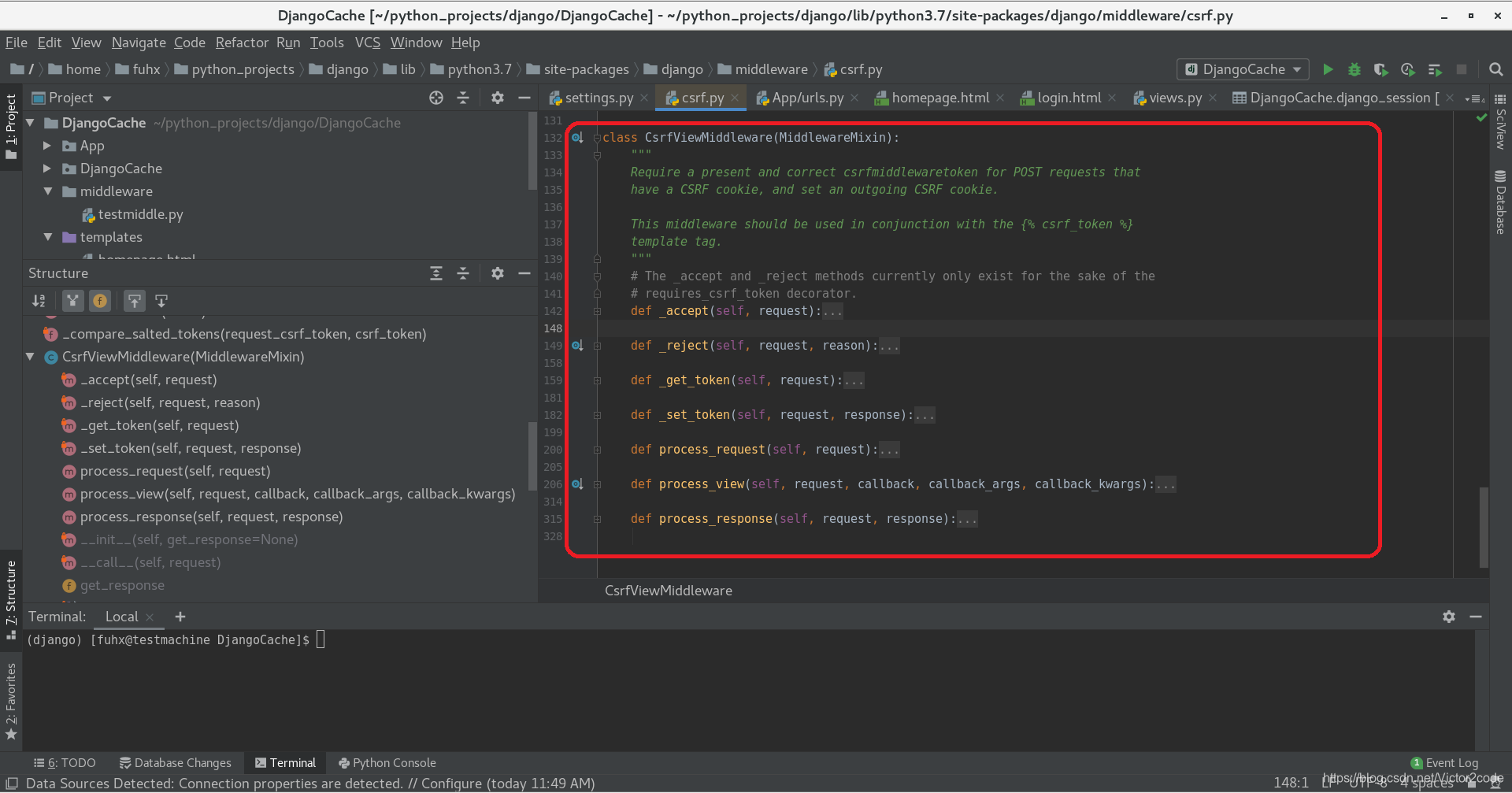The height and width of the screenshot is (793, 1512).
Task: Open the DjangoCache run configuration dropdown
Action: (1243, 69)
